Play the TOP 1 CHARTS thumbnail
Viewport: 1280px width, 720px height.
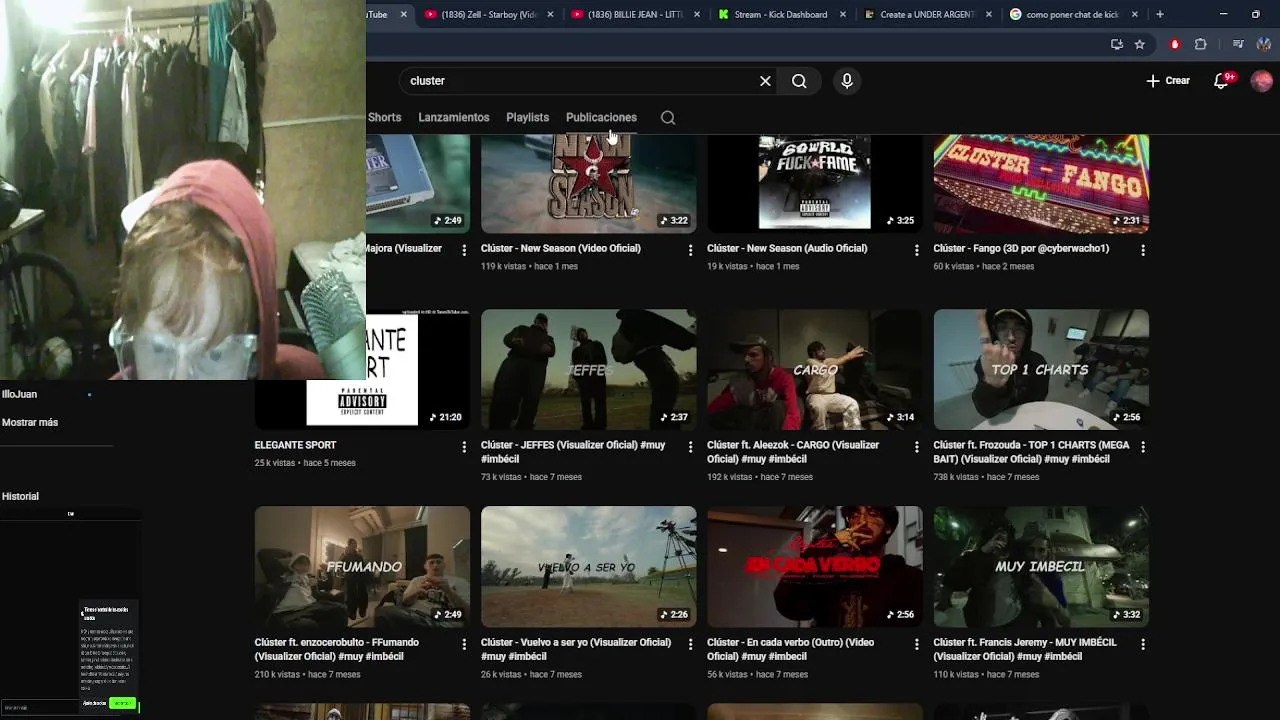pos(1041,369)
